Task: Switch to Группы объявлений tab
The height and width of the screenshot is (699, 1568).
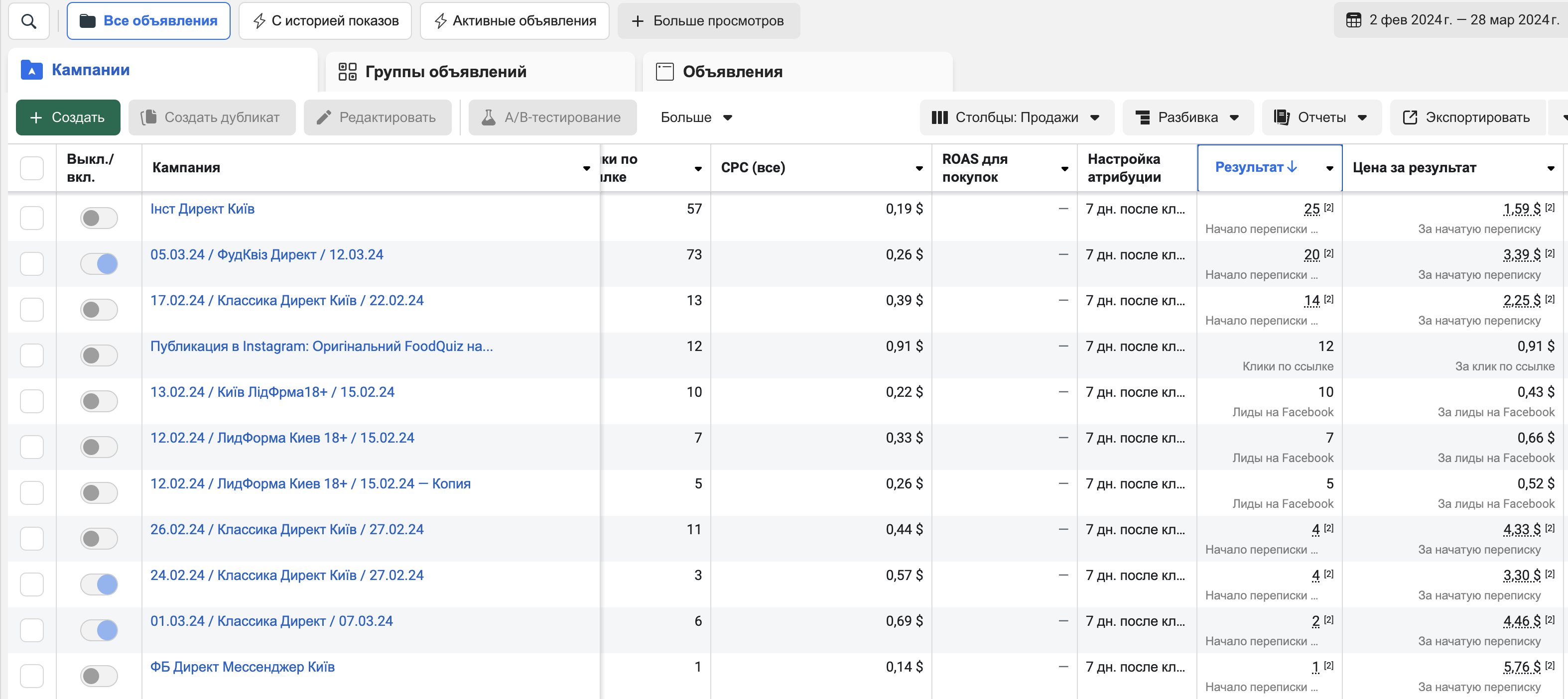Action: (x=480, y=72)
